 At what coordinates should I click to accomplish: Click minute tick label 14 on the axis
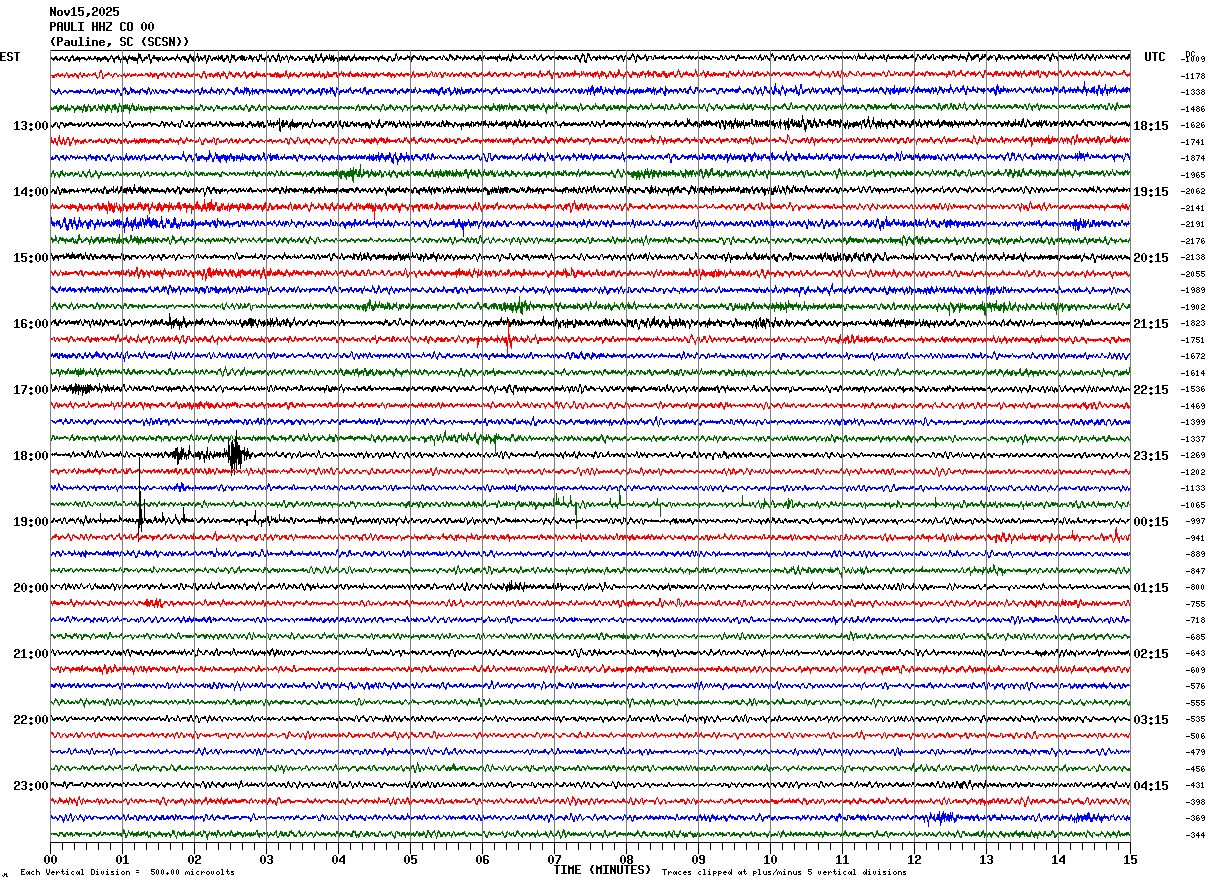pos(1058,859)
